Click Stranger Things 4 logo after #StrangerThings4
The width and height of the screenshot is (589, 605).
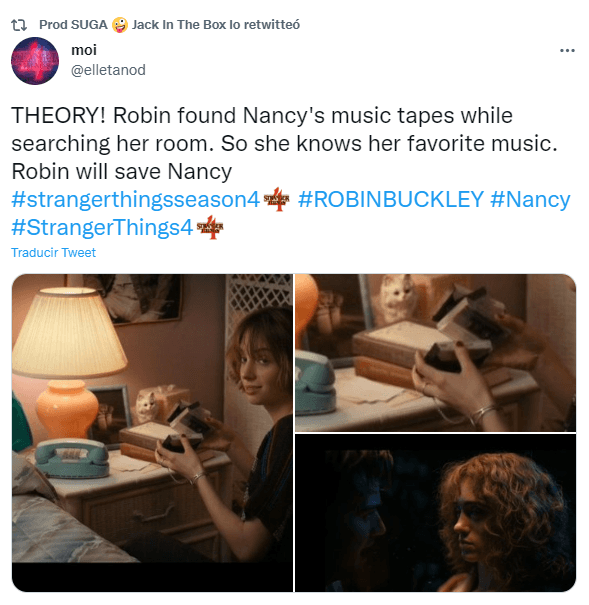click(x=210, y=227)
